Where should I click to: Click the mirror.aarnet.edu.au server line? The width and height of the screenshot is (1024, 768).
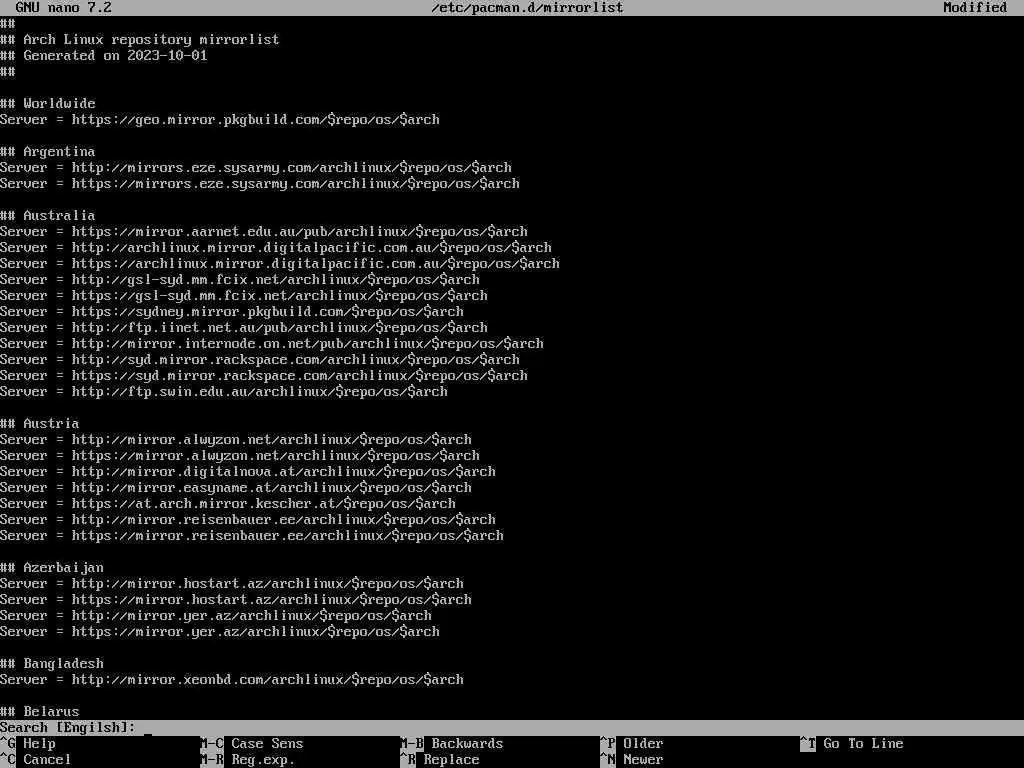(264, 231)
